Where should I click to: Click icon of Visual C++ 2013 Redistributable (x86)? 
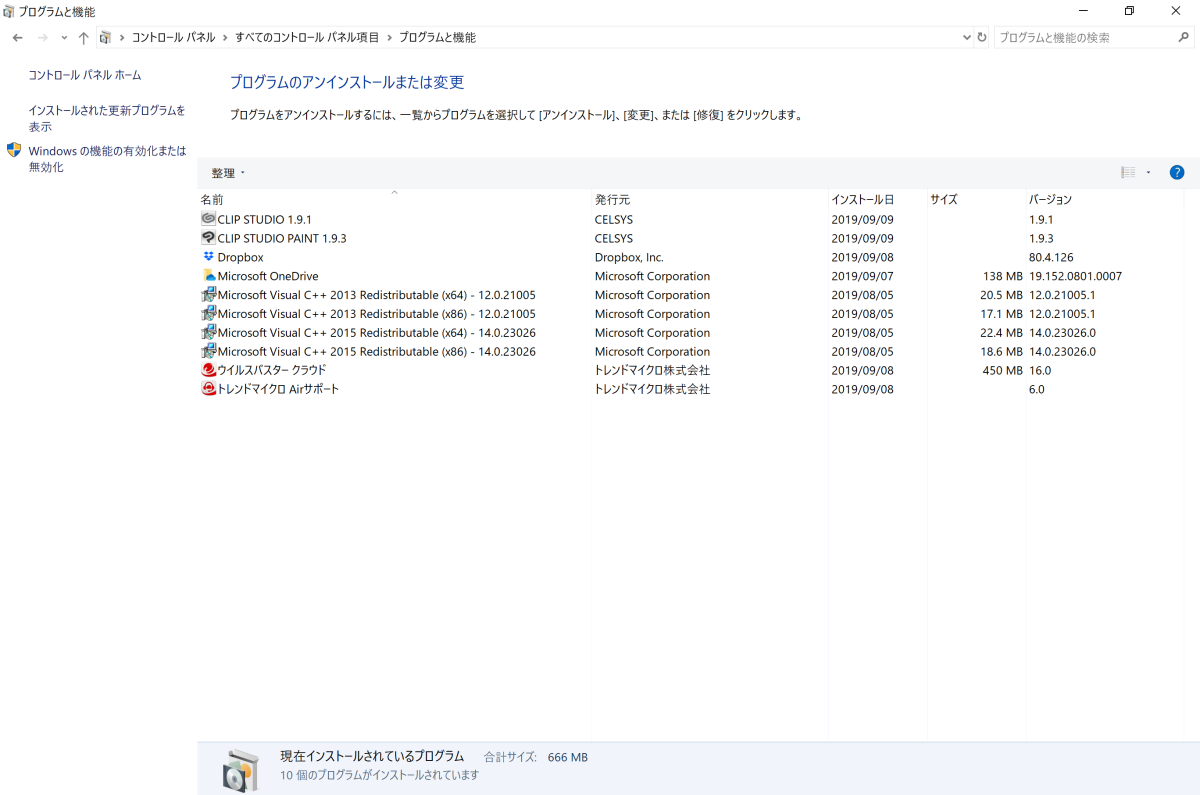click(208, 314)
